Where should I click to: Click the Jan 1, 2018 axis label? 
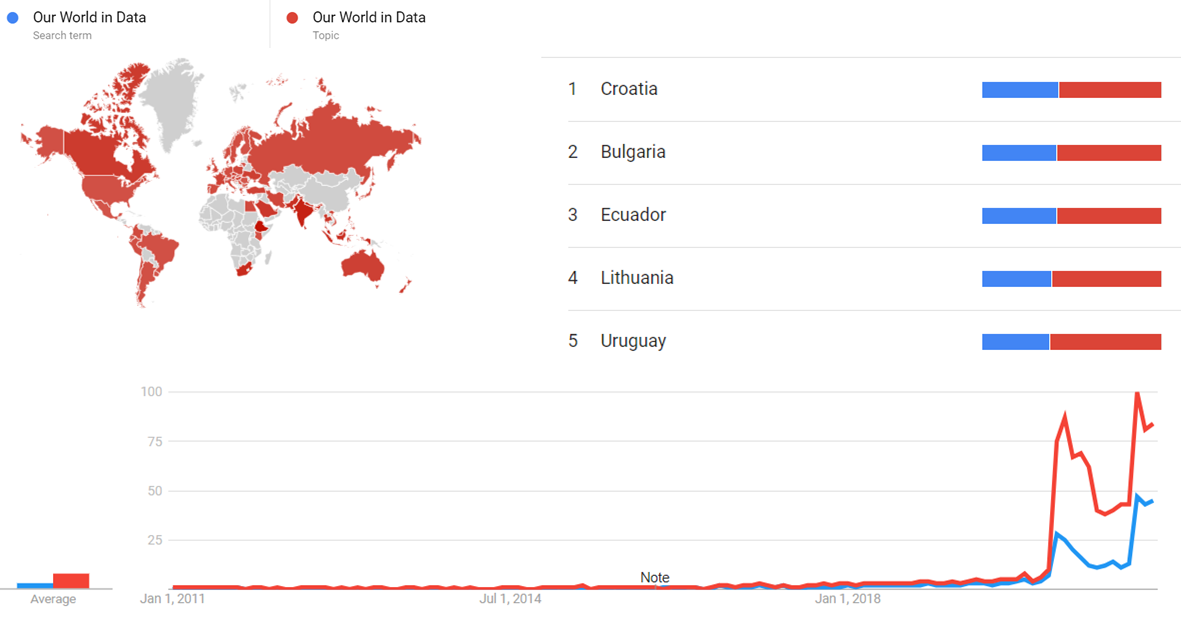(x=846, y=600)
